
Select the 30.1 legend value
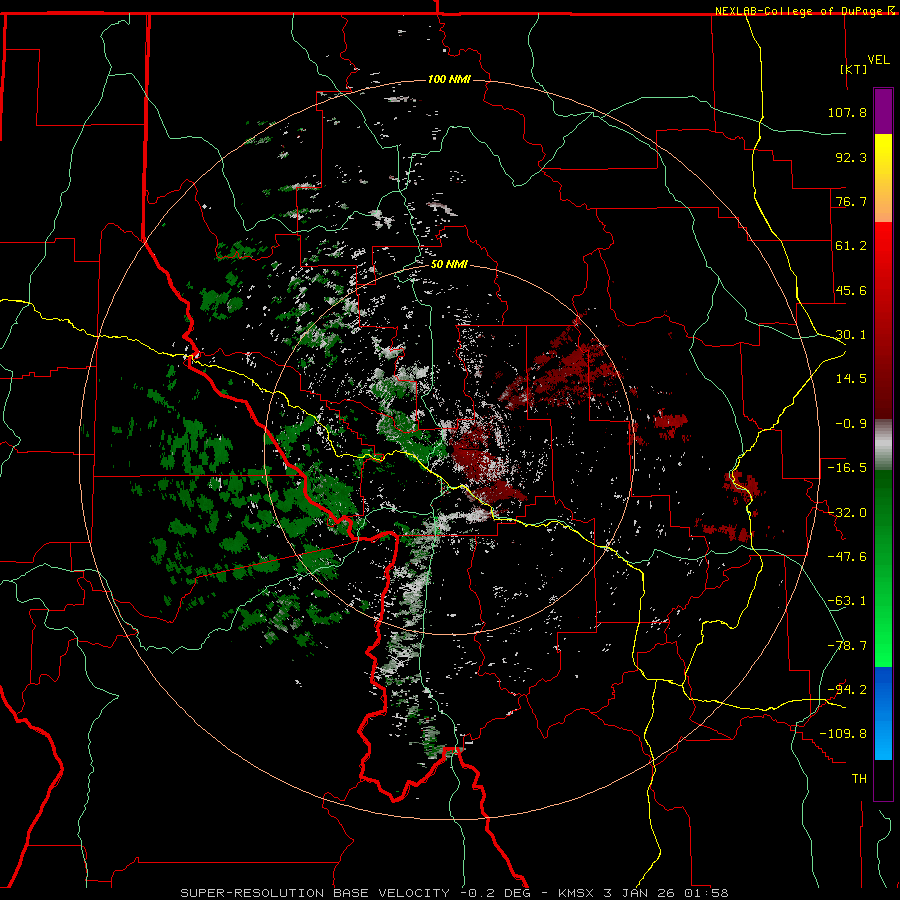click(851, 335)
